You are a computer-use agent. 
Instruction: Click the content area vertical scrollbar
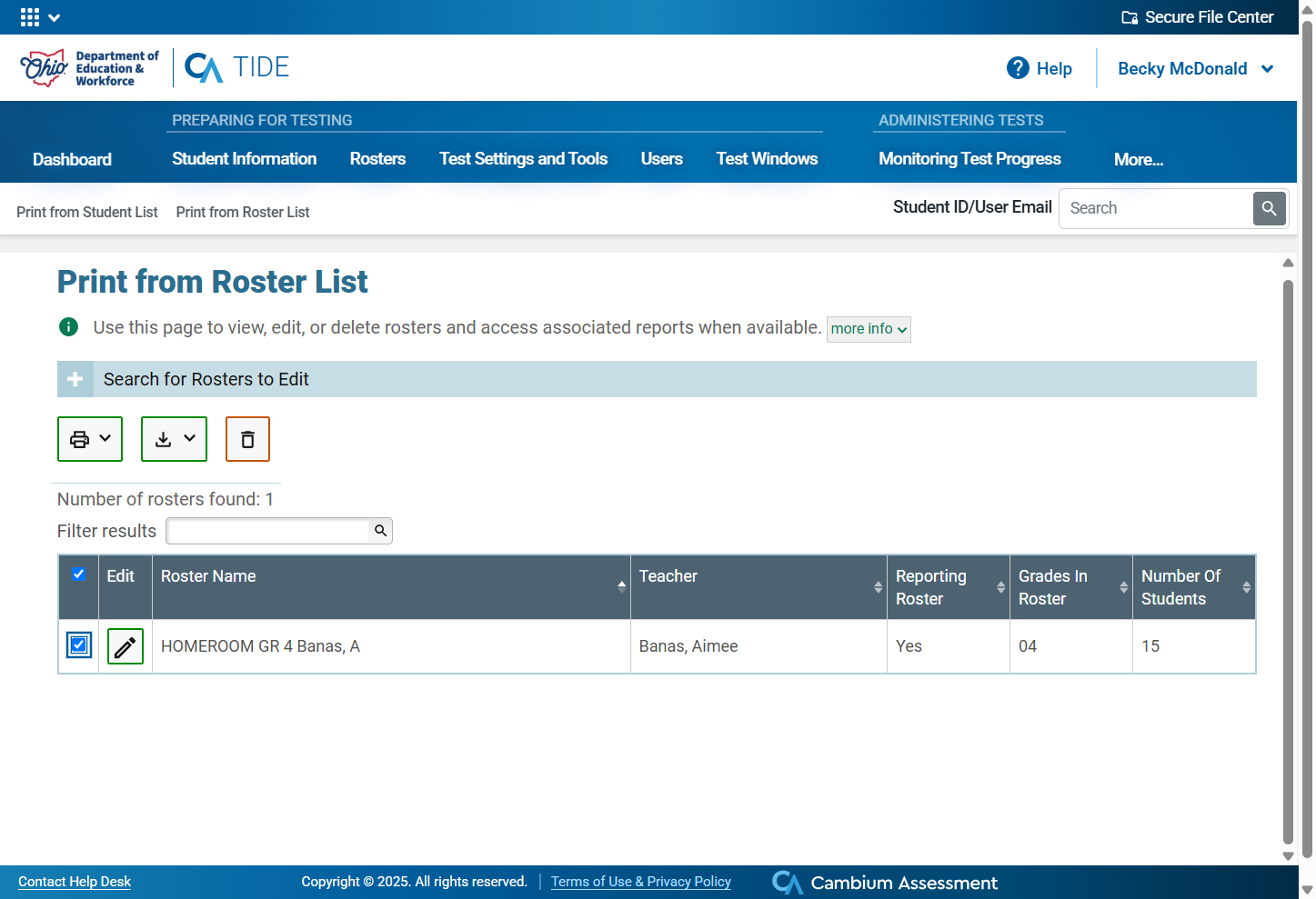click(x=1288, y=561)
